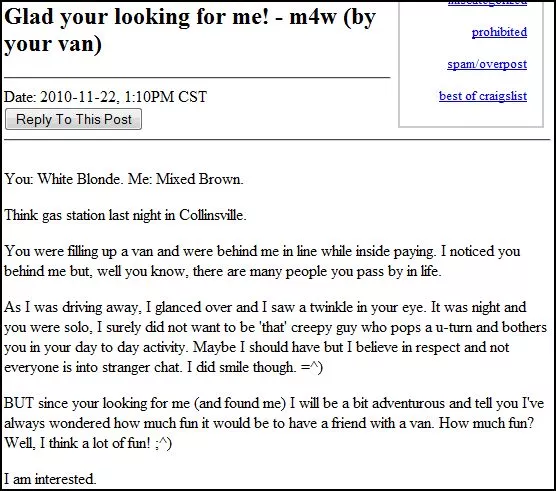556x491 pixels.
Task: Click the paragraph starting 'You were filling up'
Action: click(262, 261)
